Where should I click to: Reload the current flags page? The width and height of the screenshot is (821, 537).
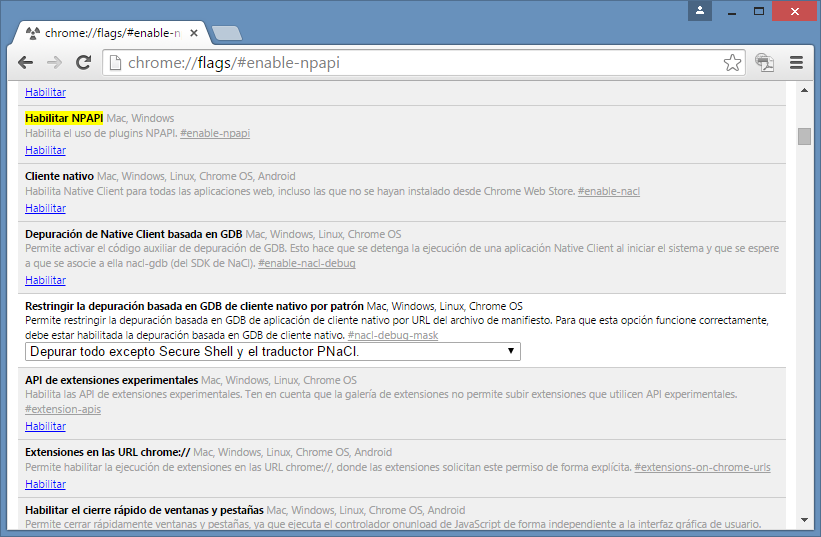pyautogui.click(x=84, y=63)
